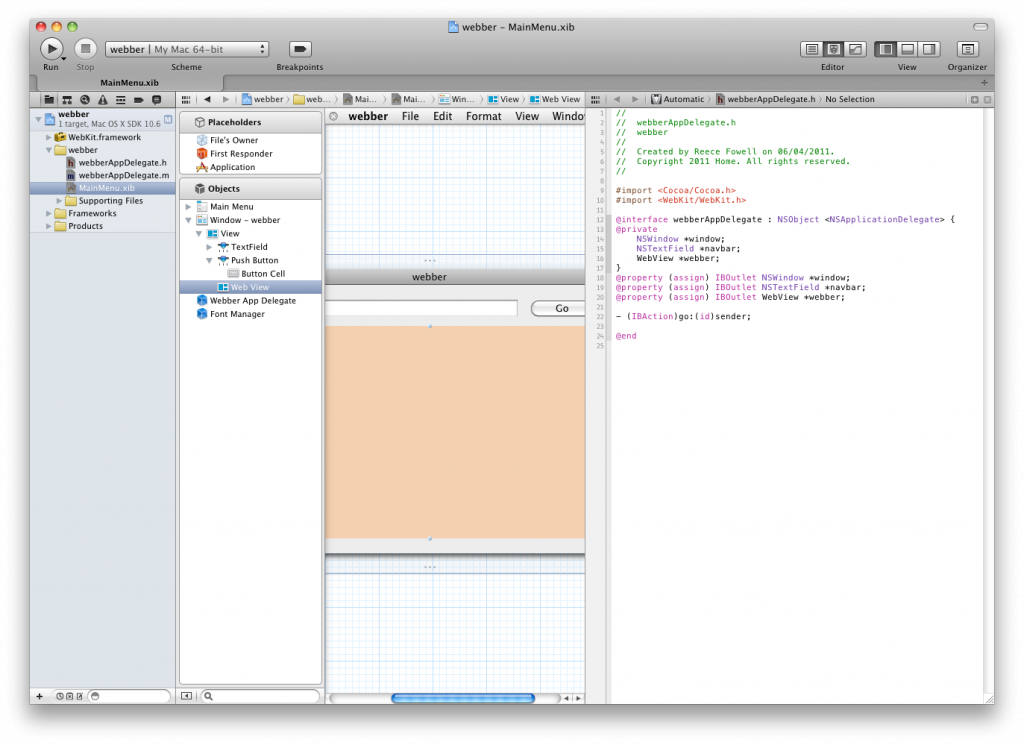
Task: Open the Organizer window
Action: [967, 49]
